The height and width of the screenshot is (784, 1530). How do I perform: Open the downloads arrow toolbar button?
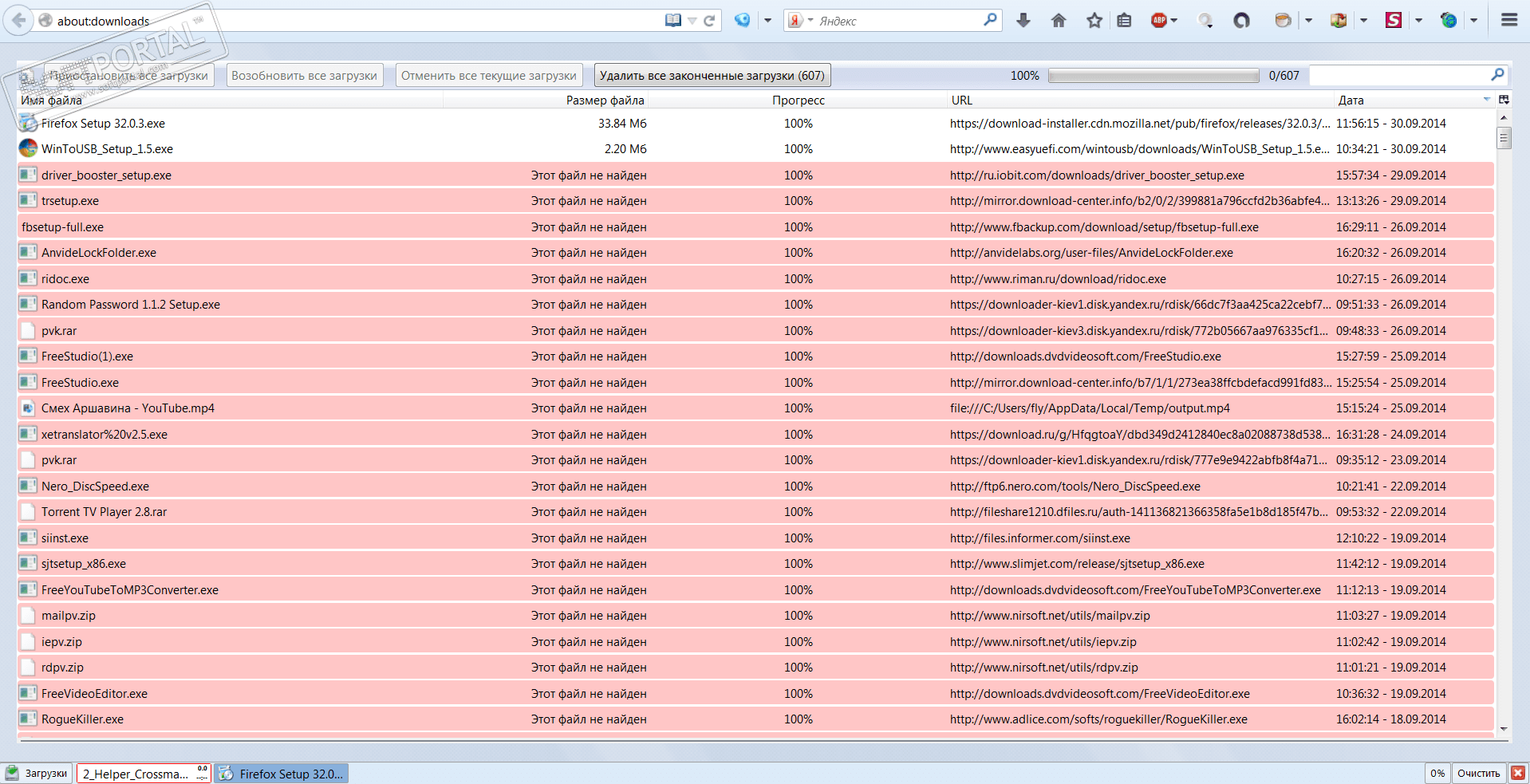coord(1023,21)
